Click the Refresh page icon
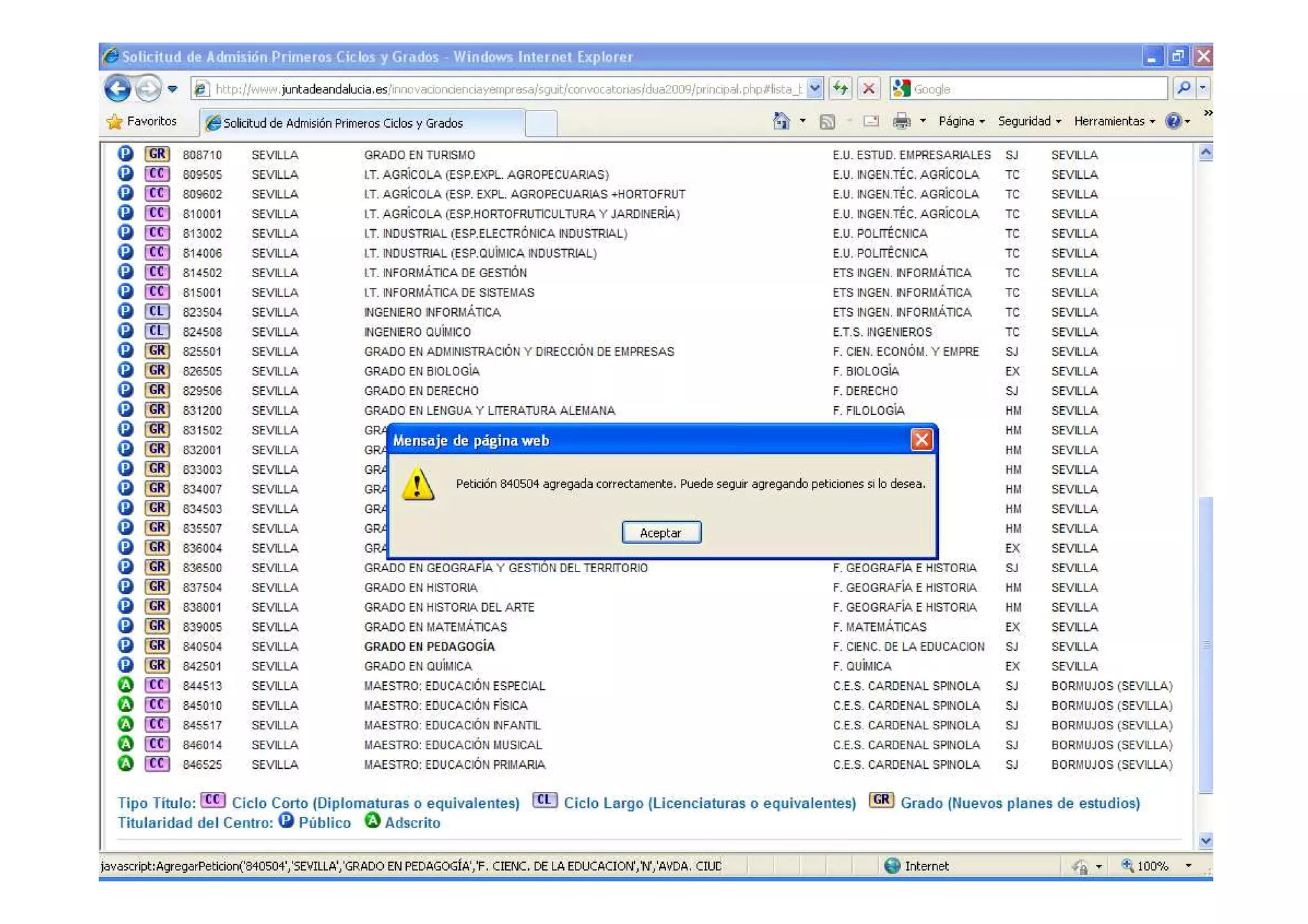1308x924 pixels. coord(840,89)
